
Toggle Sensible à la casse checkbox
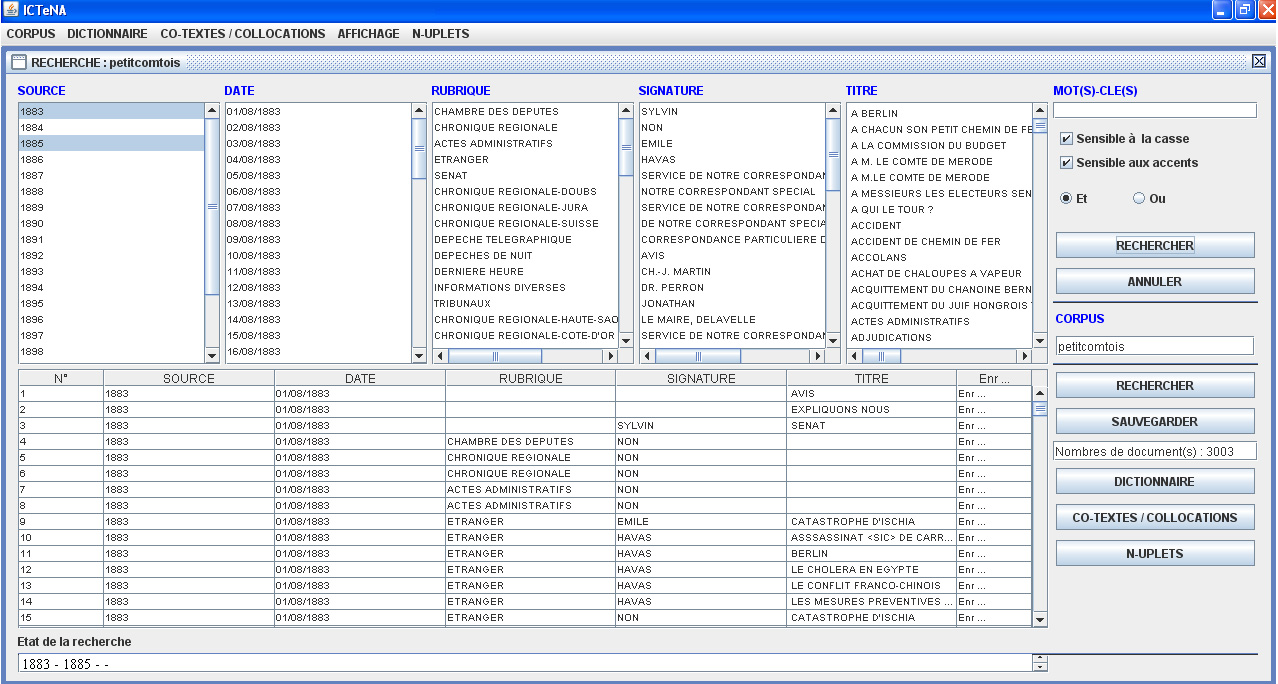click(x=1066, y=139)
